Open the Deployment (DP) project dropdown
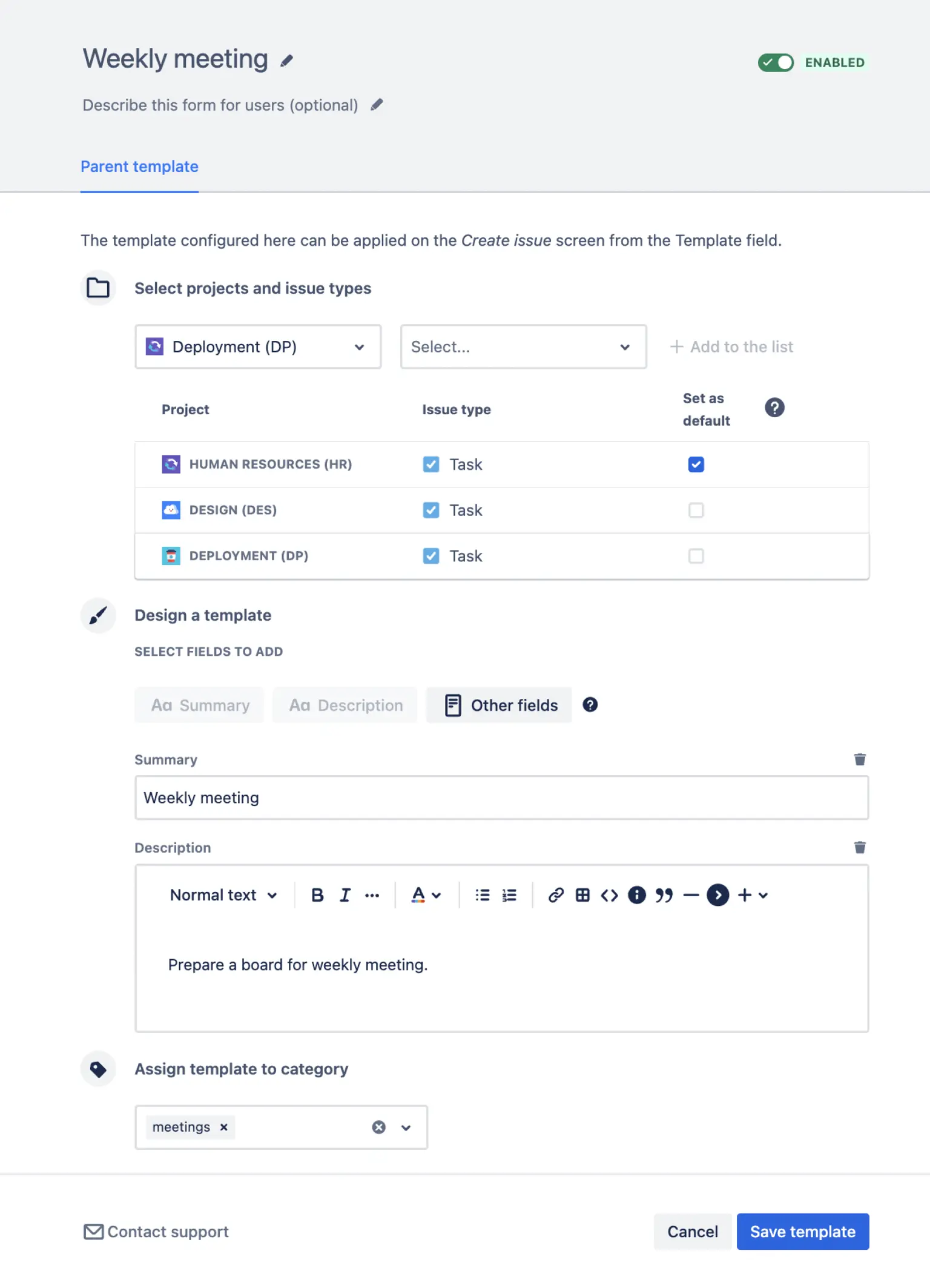This screenshot has height=1288, width=930. (x=258, y=347)
